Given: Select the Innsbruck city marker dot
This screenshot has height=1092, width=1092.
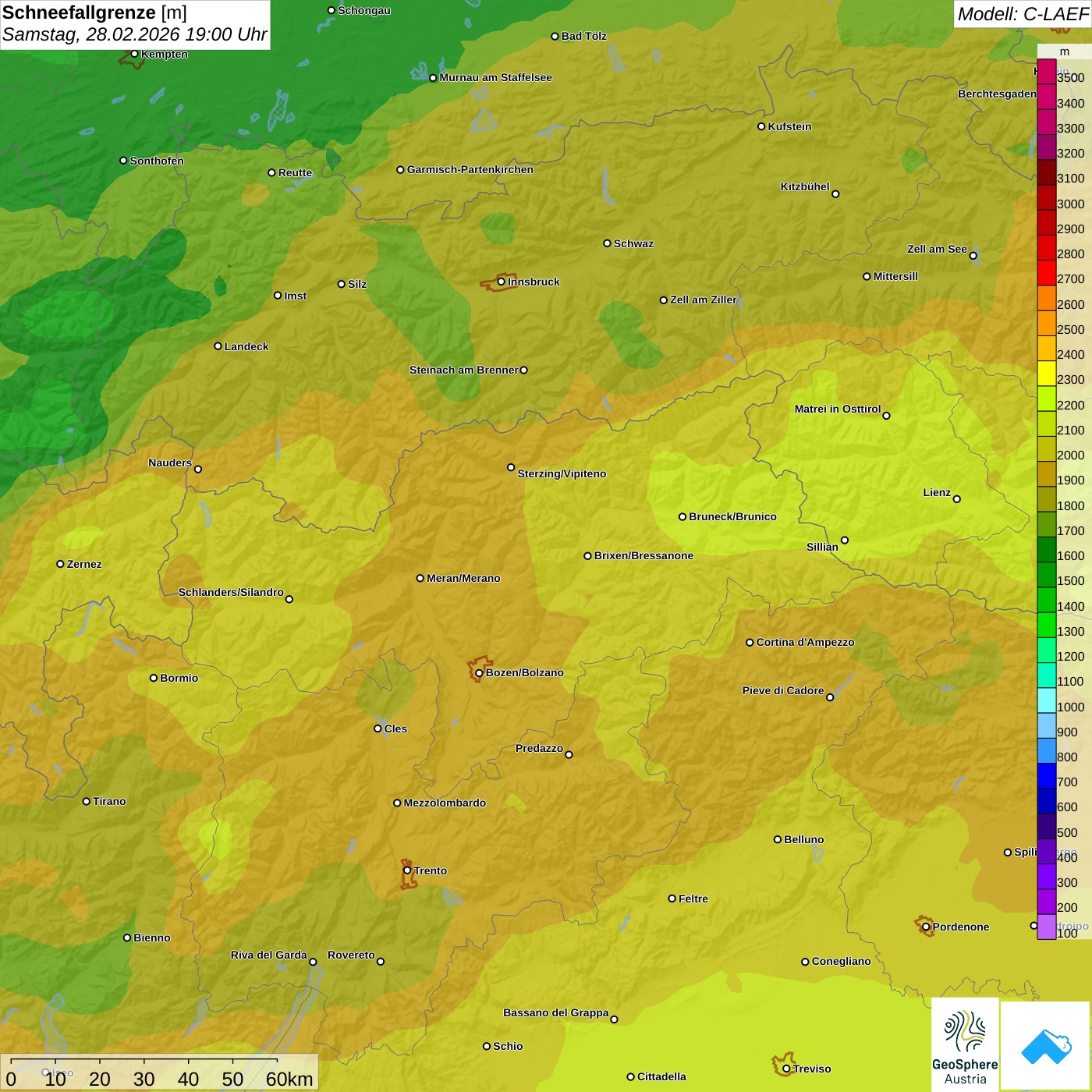Looking at the screenshot, I should [x=501, y=282].
